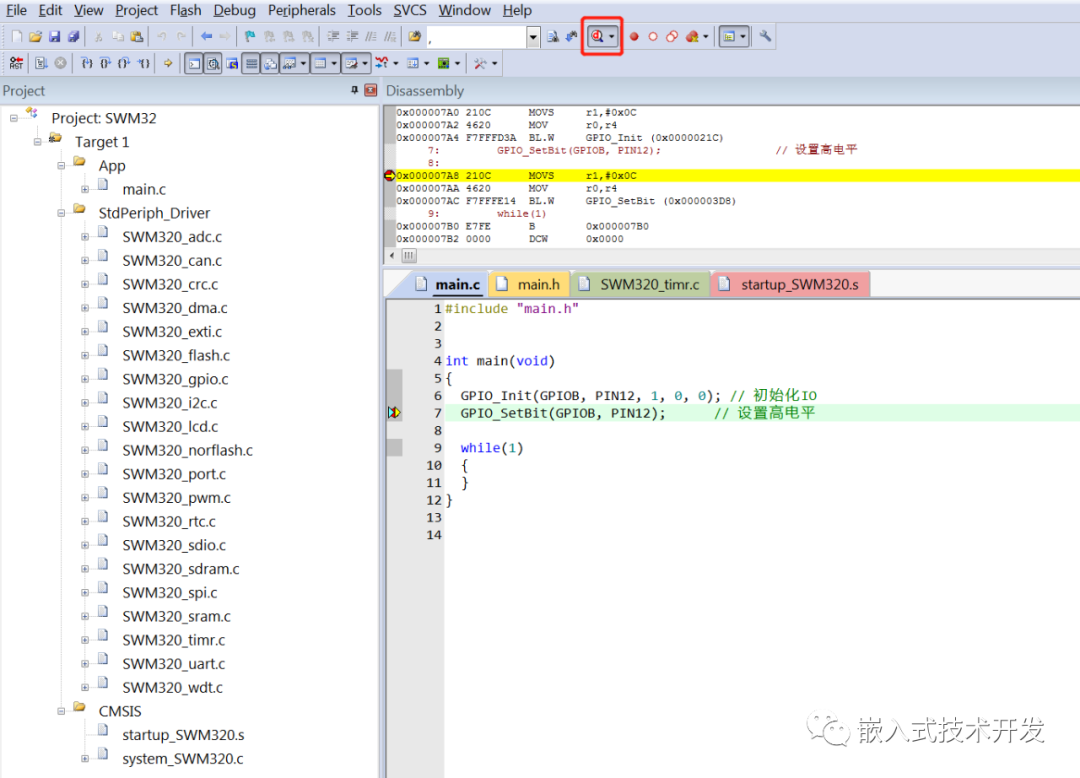The image size is (1080, 778).
Task: Select system_SWM320.c under CMSIS
Action: 183,759
